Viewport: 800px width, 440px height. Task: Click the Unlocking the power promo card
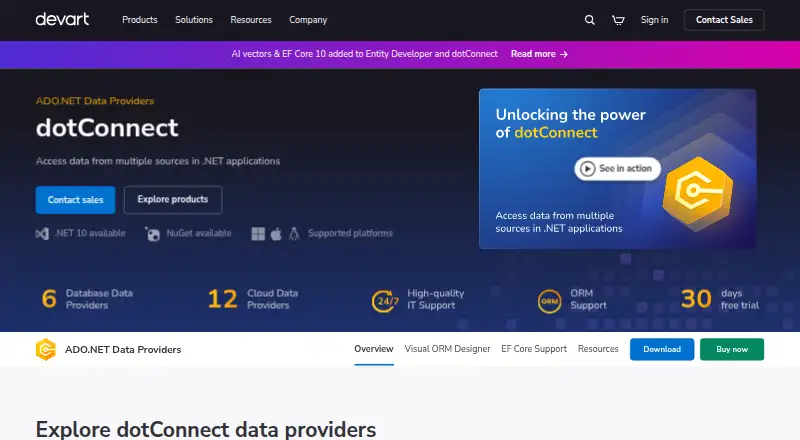617,168
